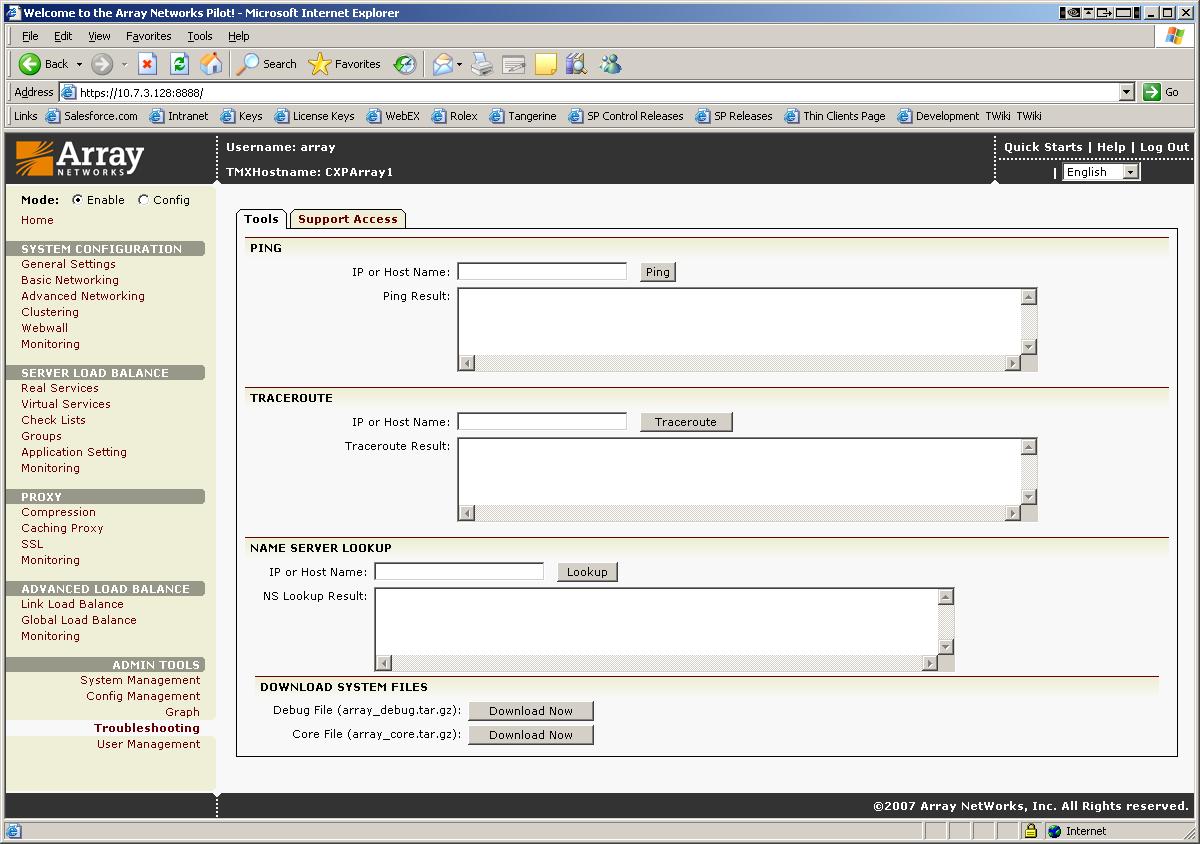Switch to the Support Access tab

tap(347, 219)
